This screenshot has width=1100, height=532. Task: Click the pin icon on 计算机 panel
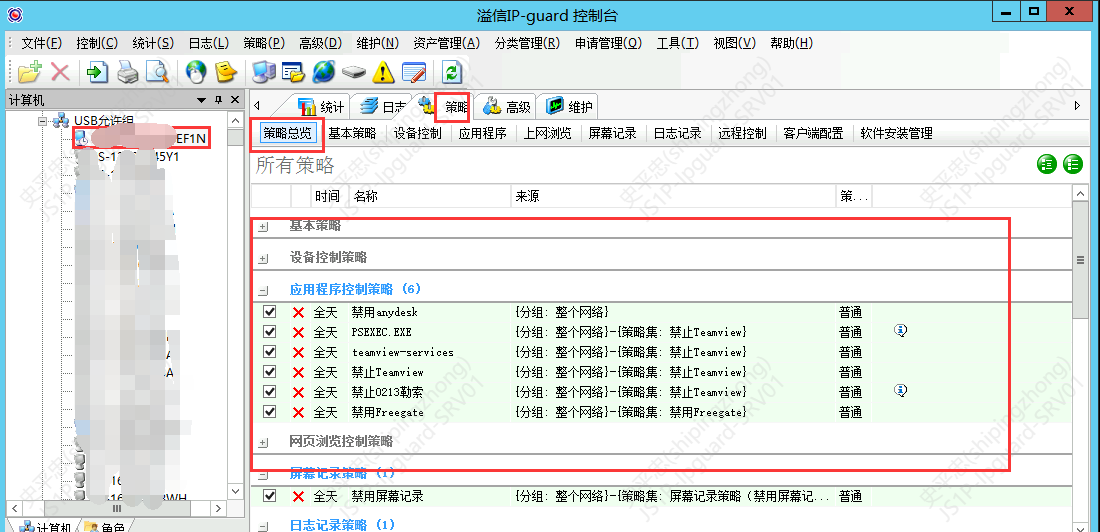pyautogui.click(x=218, y=100)
